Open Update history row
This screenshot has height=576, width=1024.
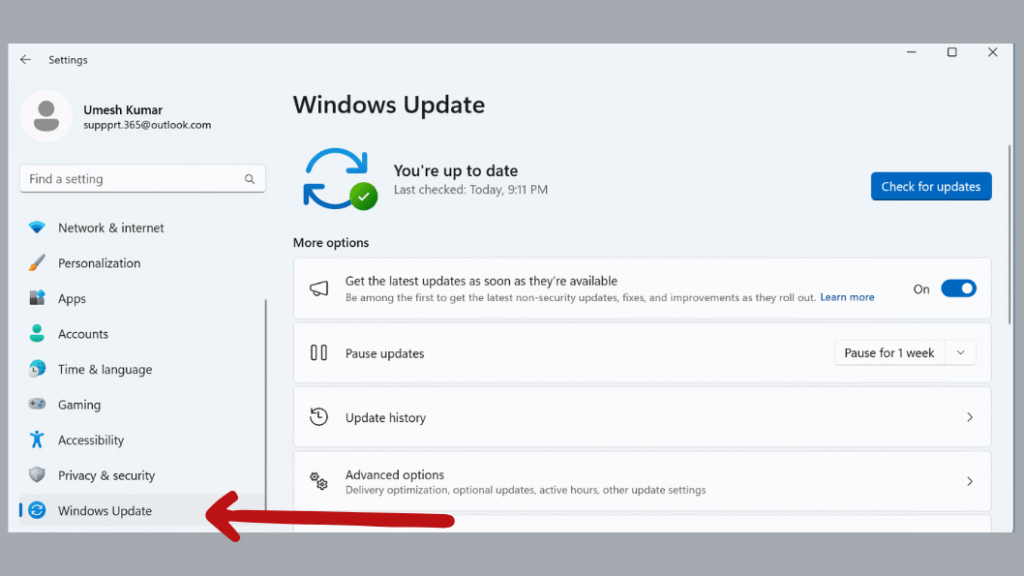pyautogui.click(x=642, y=417)
